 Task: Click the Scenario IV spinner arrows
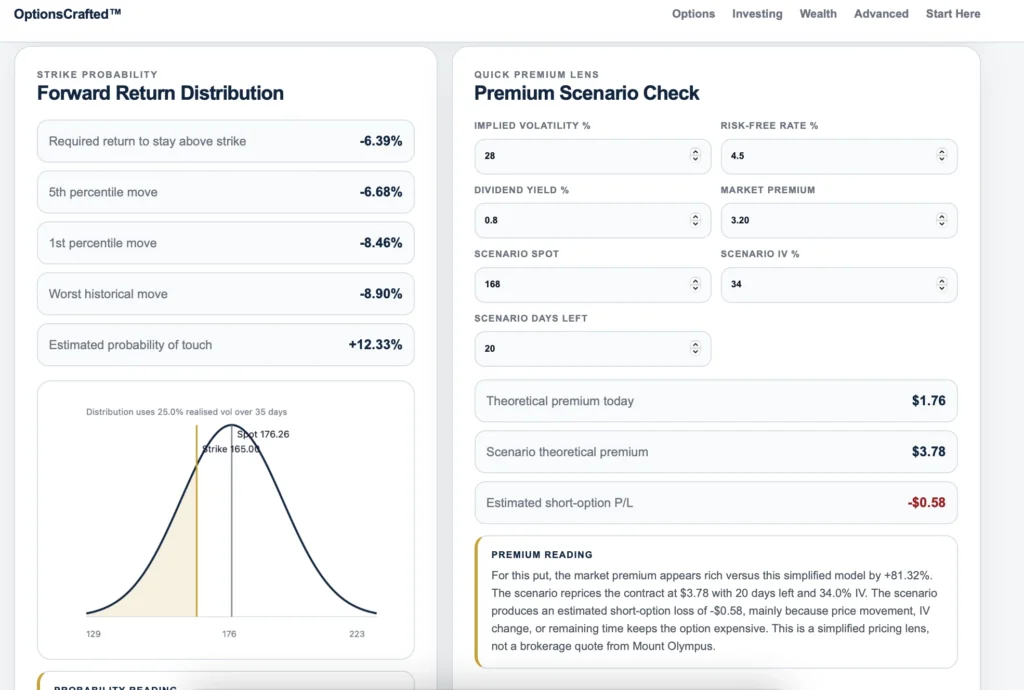pyautogui.click(x=941, y=284)
